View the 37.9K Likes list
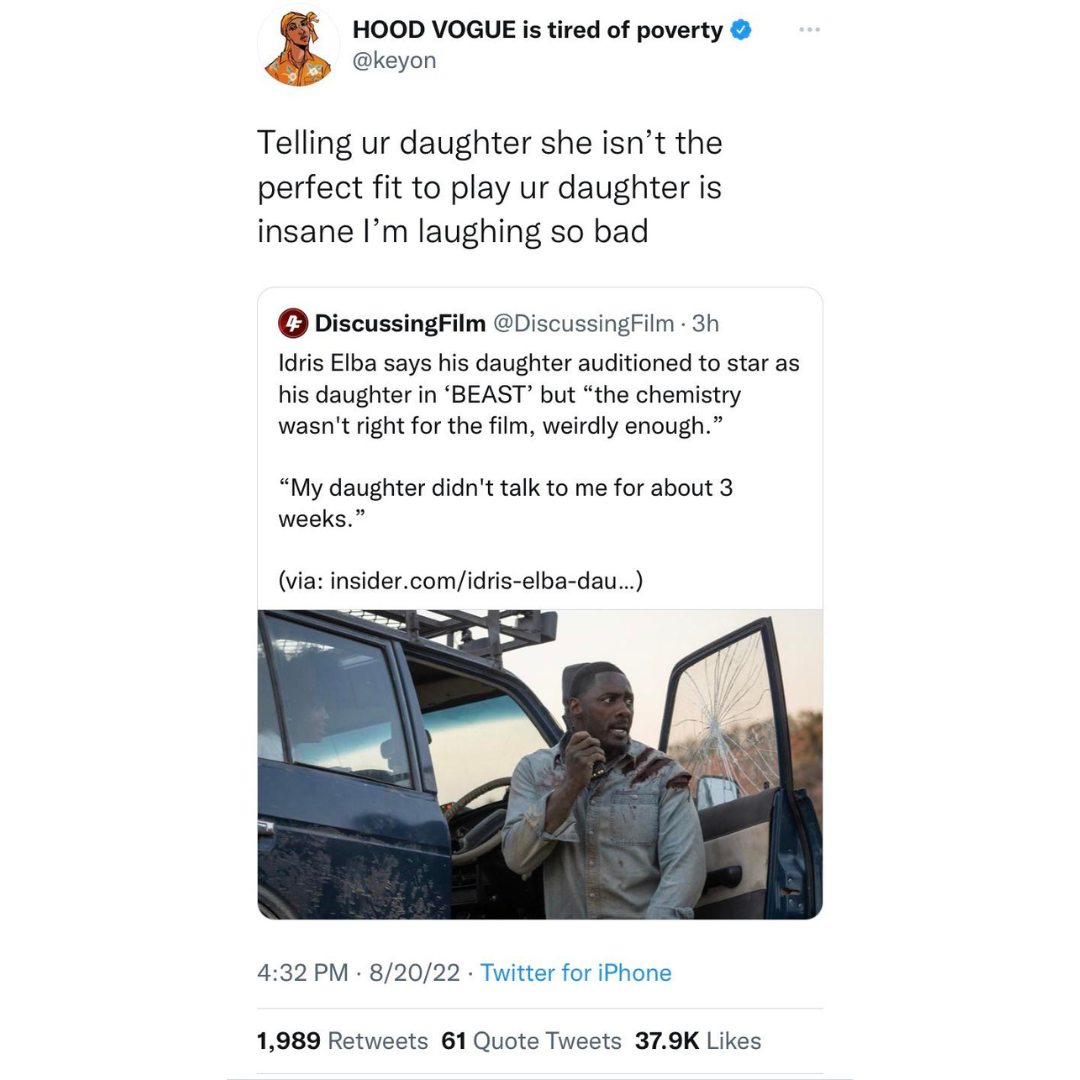This screenshot has width=1080, height=1080. (x=698, y=1041)
